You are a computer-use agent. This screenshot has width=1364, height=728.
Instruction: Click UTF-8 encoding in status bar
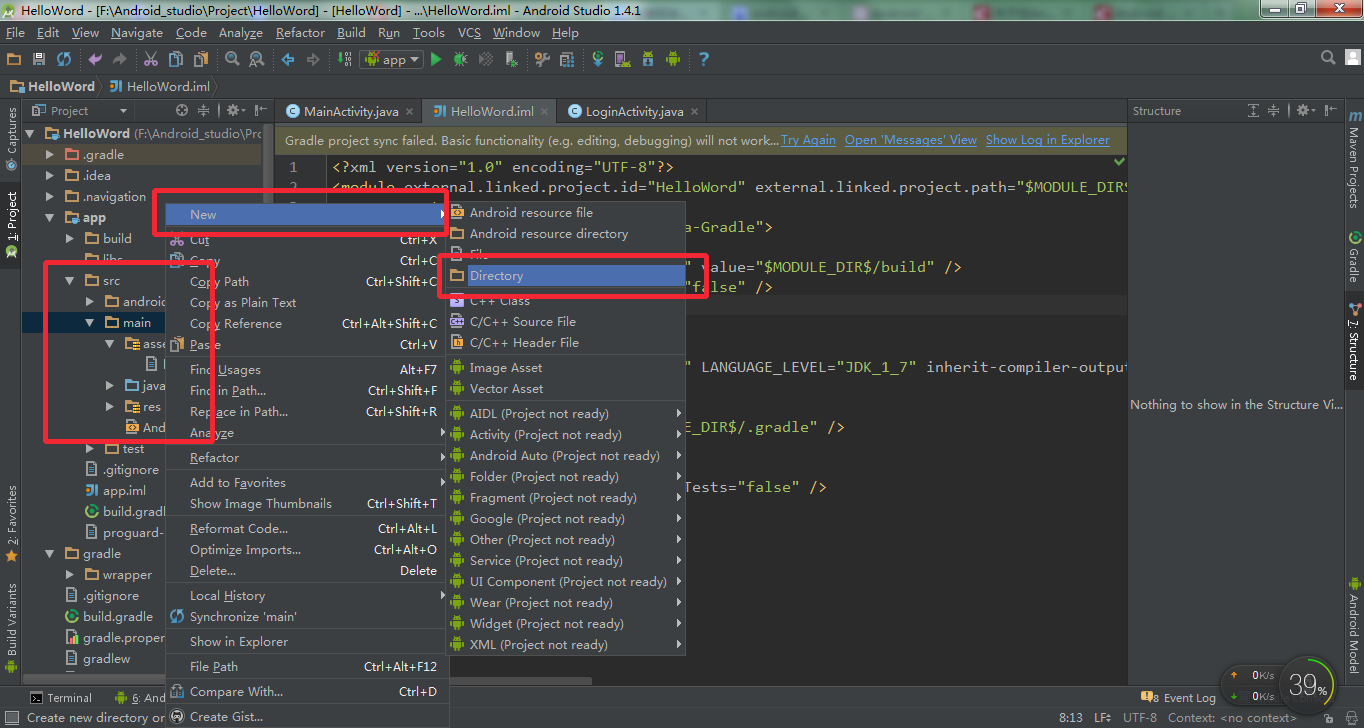1140,717
